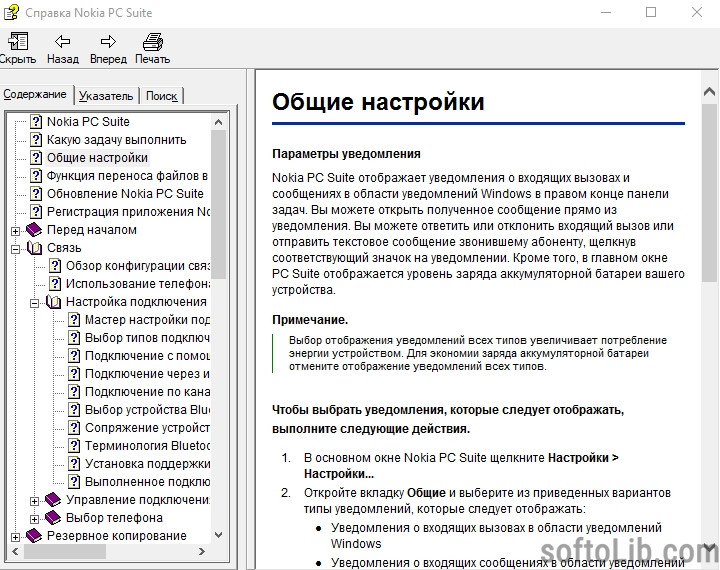This screenshot has height=570, width=720.
Task: Click the page icon beside Подключение через
Action: (x=74, y=373)
